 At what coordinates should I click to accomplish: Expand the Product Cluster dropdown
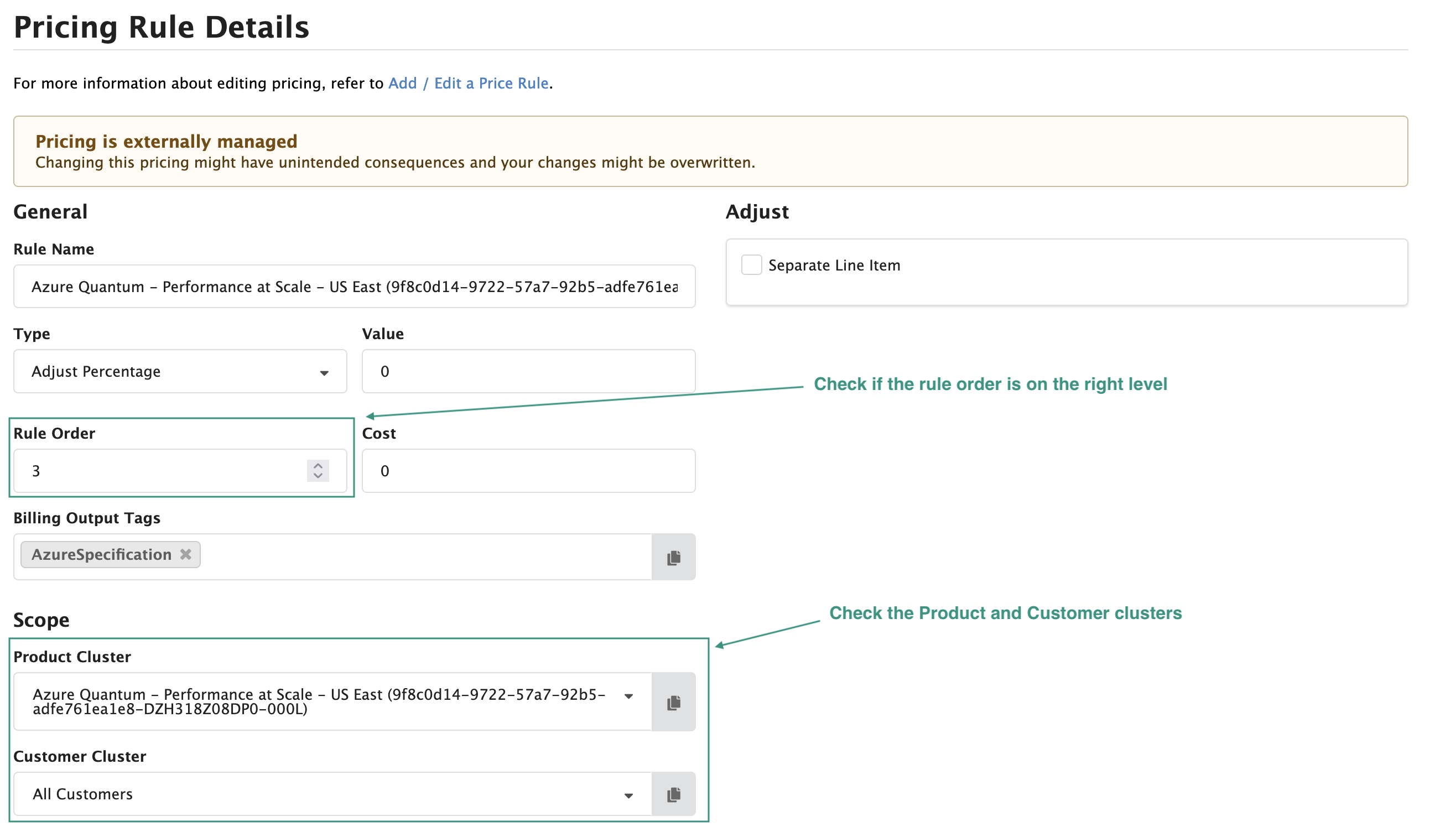click(x=628, y=696)
